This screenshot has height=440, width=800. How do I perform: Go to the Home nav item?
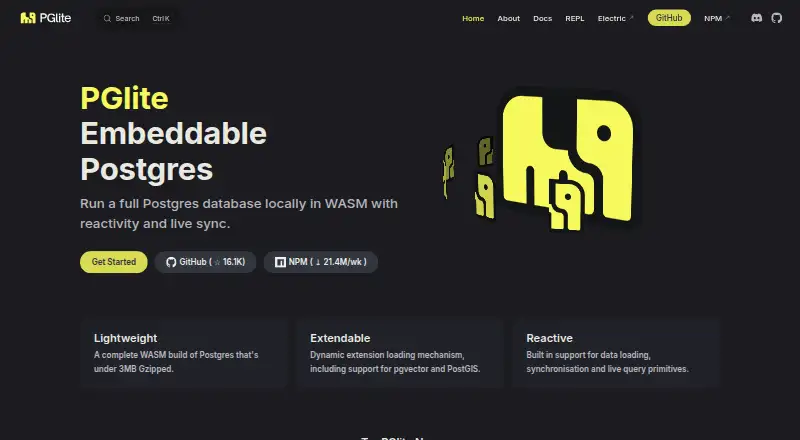(x=473, y=18)
